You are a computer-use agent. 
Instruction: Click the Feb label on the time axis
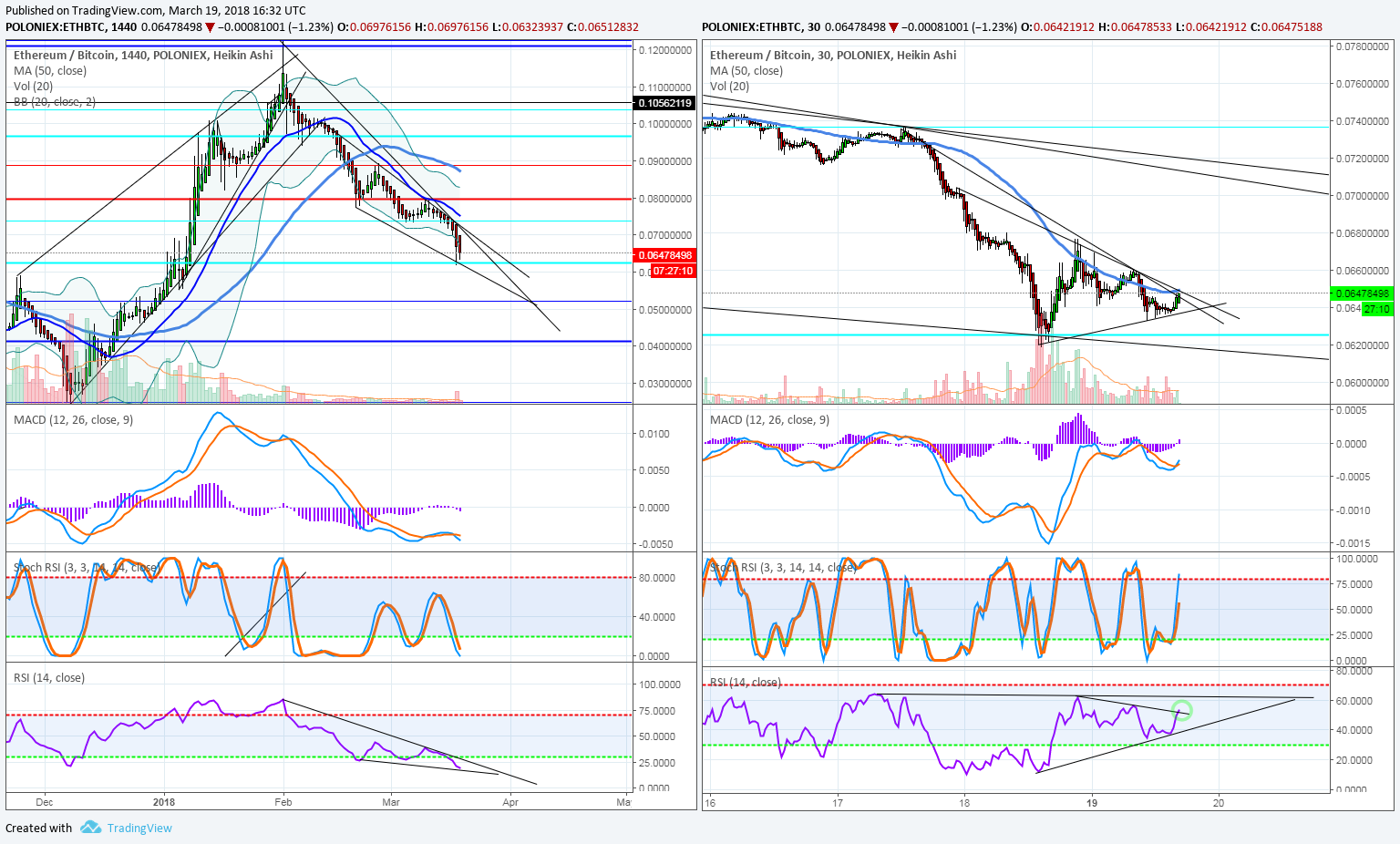(x=283, y=802)
